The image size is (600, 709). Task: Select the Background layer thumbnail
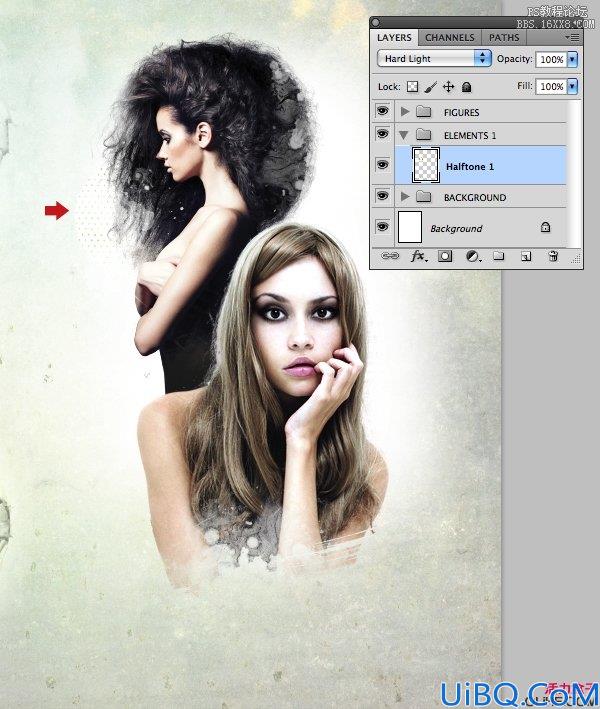coord(410,227)
